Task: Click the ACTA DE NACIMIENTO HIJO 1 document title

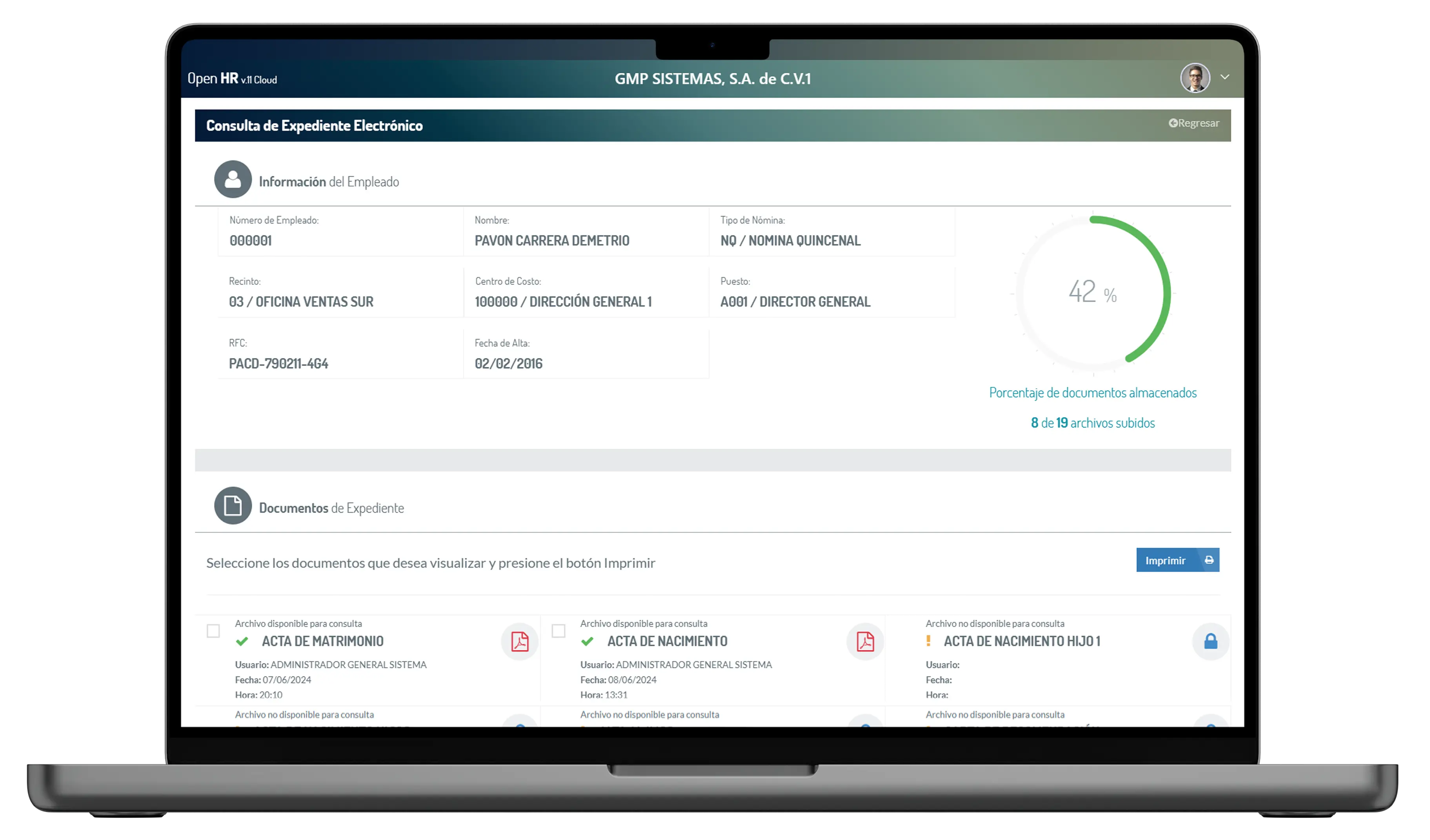Action: [x=1021, y=641]
